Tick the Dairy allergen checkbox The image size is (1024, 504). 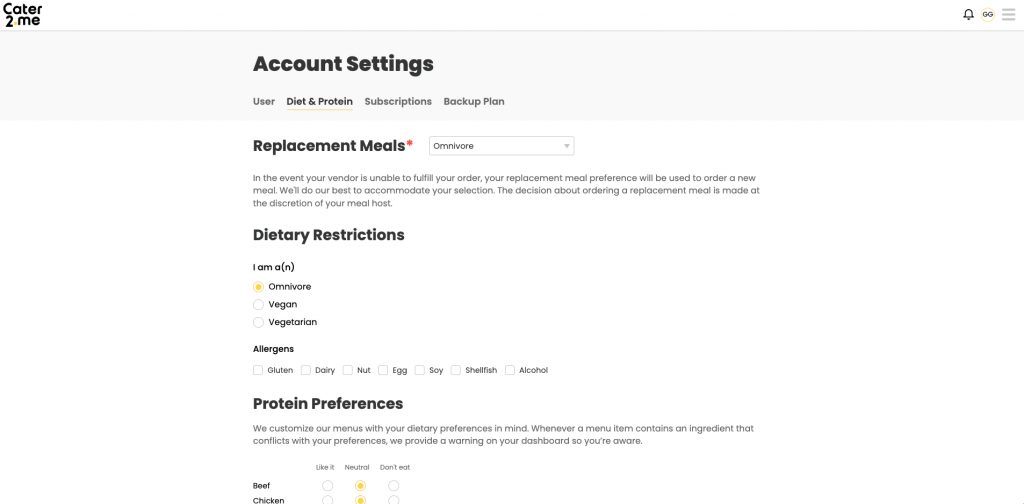306,370
